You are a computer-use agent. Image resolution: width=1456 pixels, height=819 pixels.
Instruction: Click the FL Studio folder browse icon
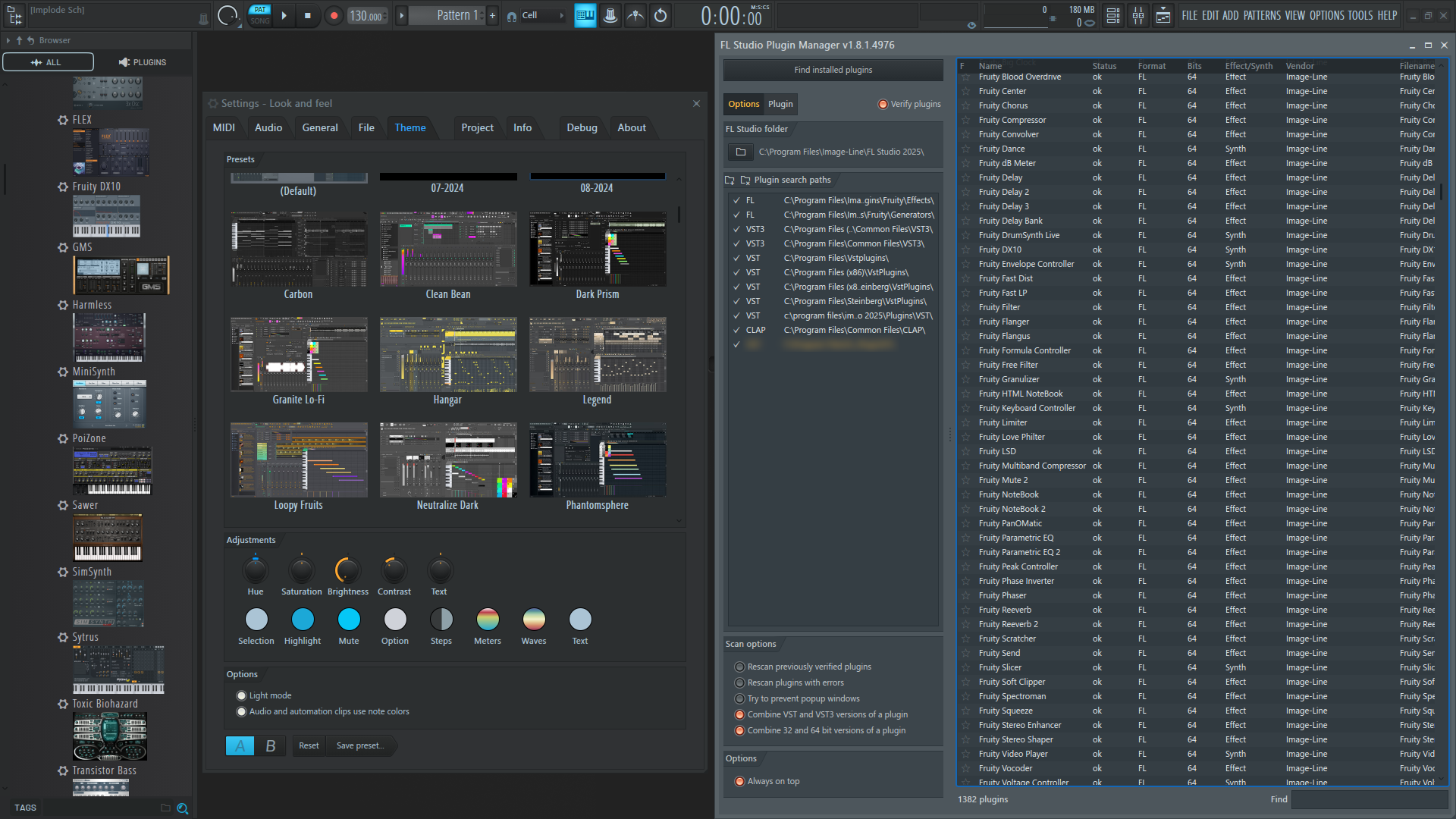click(x=741, y=152)
